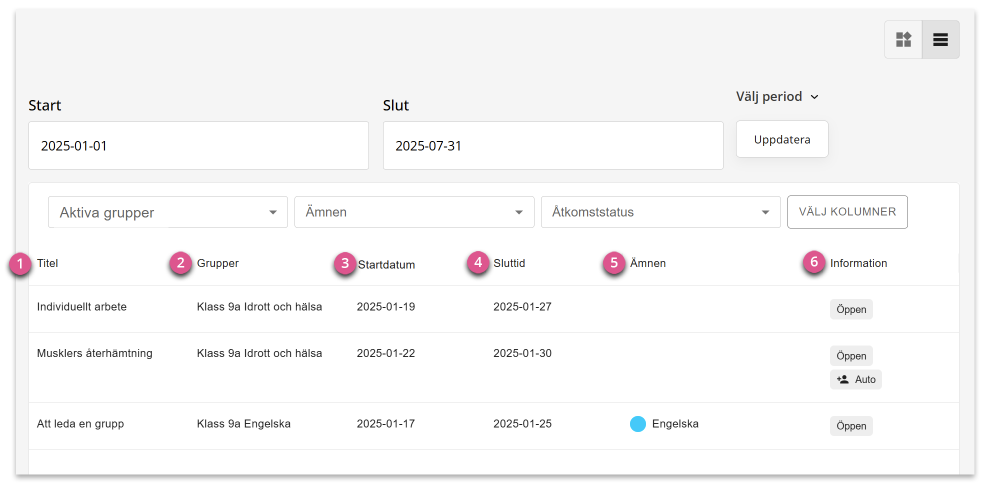Open the Ämnen filter dropdown
990x486 pixels.
(x=414, y=213)
